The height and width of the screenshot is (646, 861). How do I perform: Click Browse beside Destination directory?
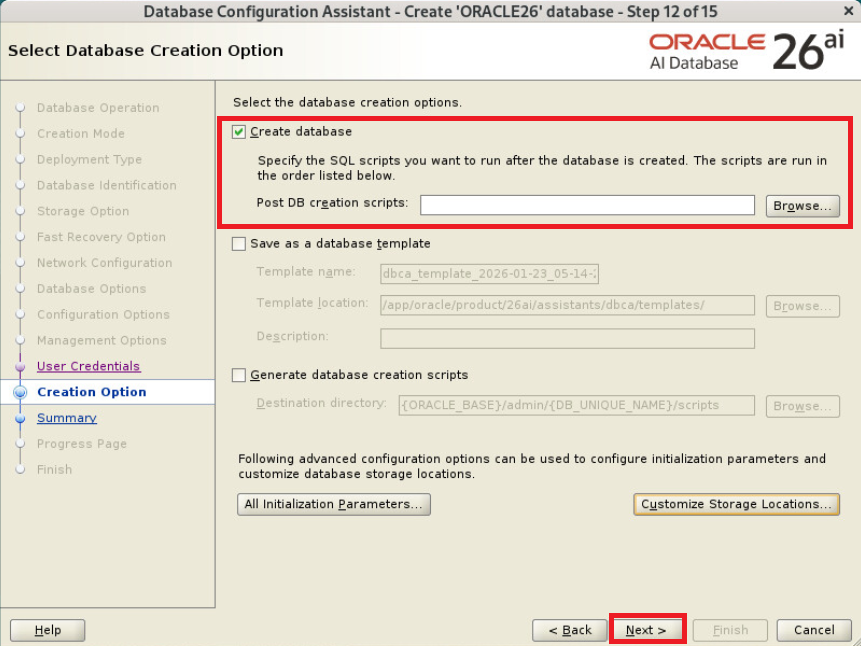802,406
